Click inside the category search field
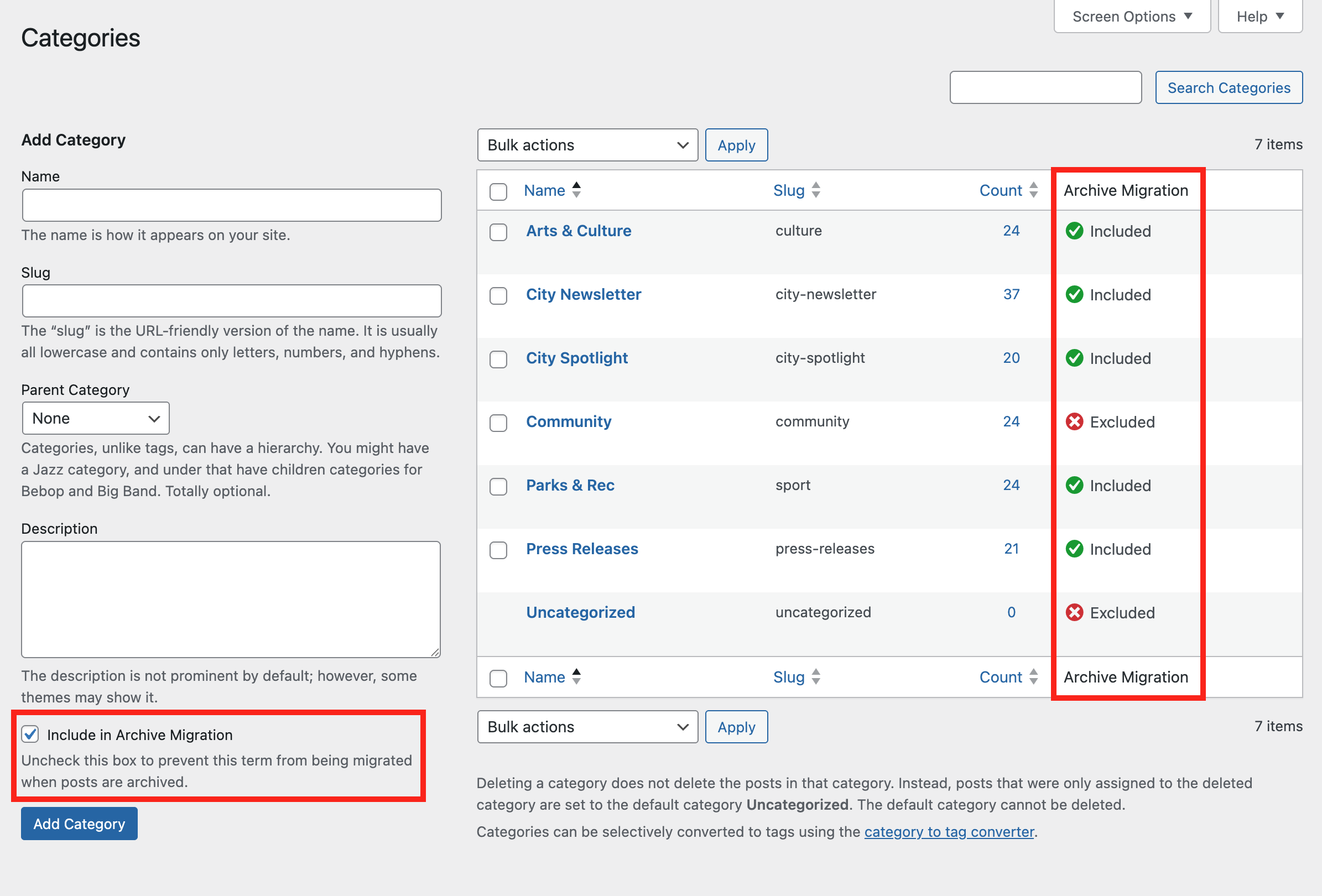This screenshot has height=896, width=1322. coord(1045,87)
